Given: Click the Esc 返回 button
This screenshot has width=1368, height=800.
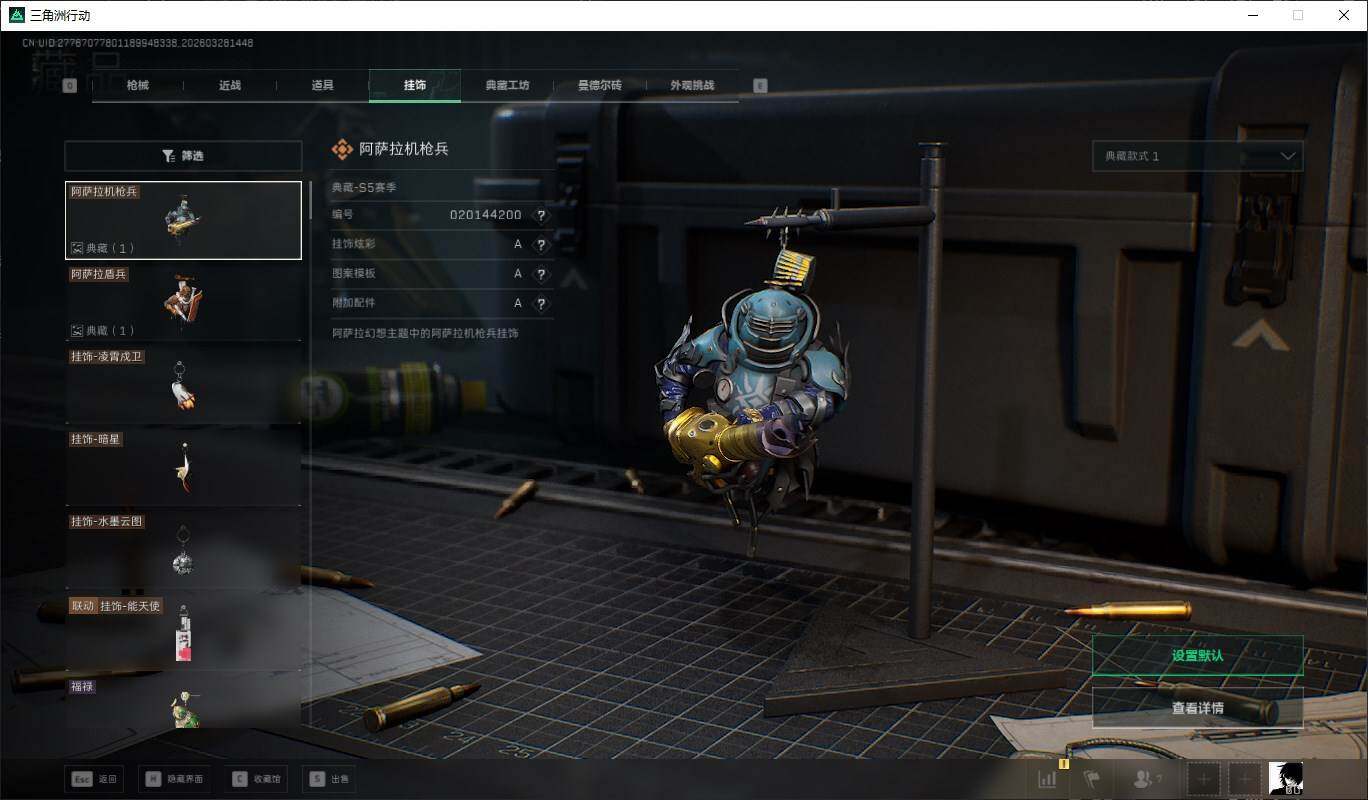Looking at the screenshot, I should pyautogui.click(x=94, y=779).
